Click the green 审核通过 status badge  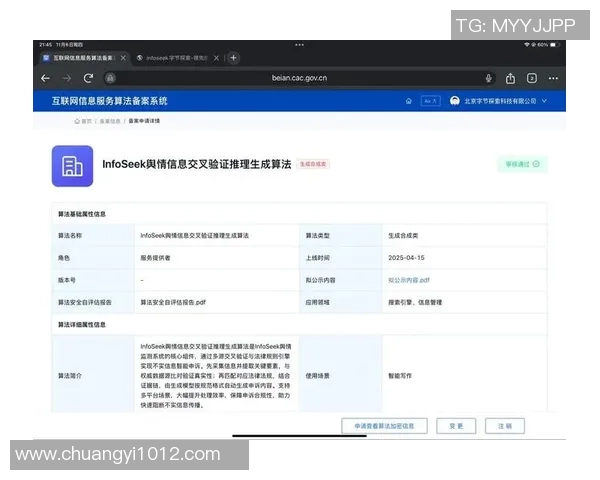pyautogui.click(x=522, y=164)
